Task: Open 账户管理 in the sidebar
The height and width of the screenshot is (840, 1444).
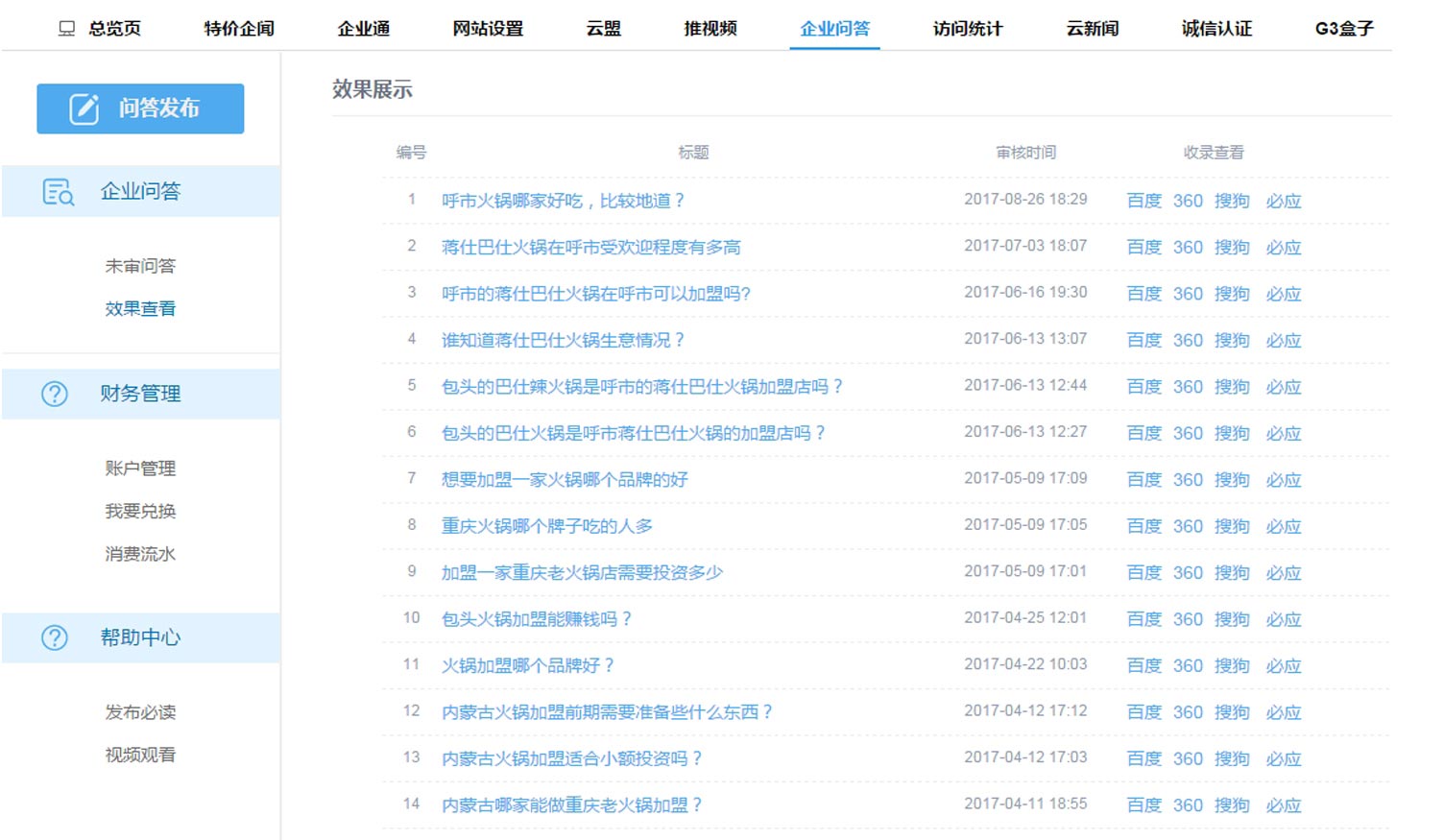Action: tap(140, 468)
